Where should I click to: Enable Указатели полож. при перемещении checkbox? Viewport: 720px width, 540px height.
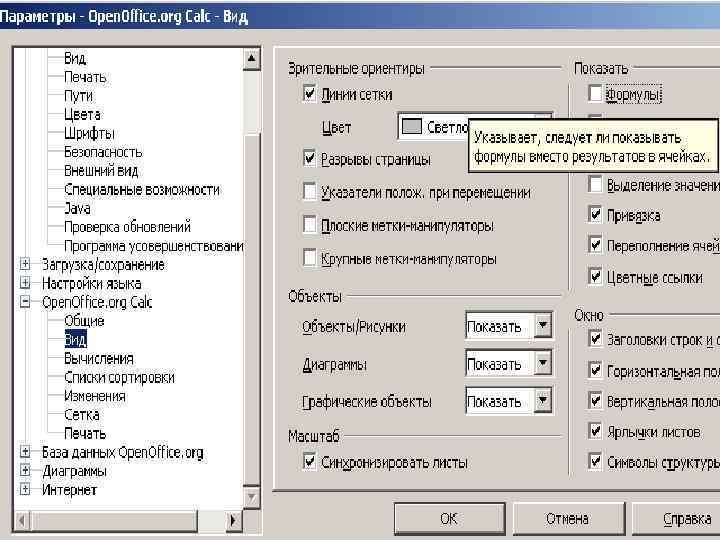click(x=310, y=191)
